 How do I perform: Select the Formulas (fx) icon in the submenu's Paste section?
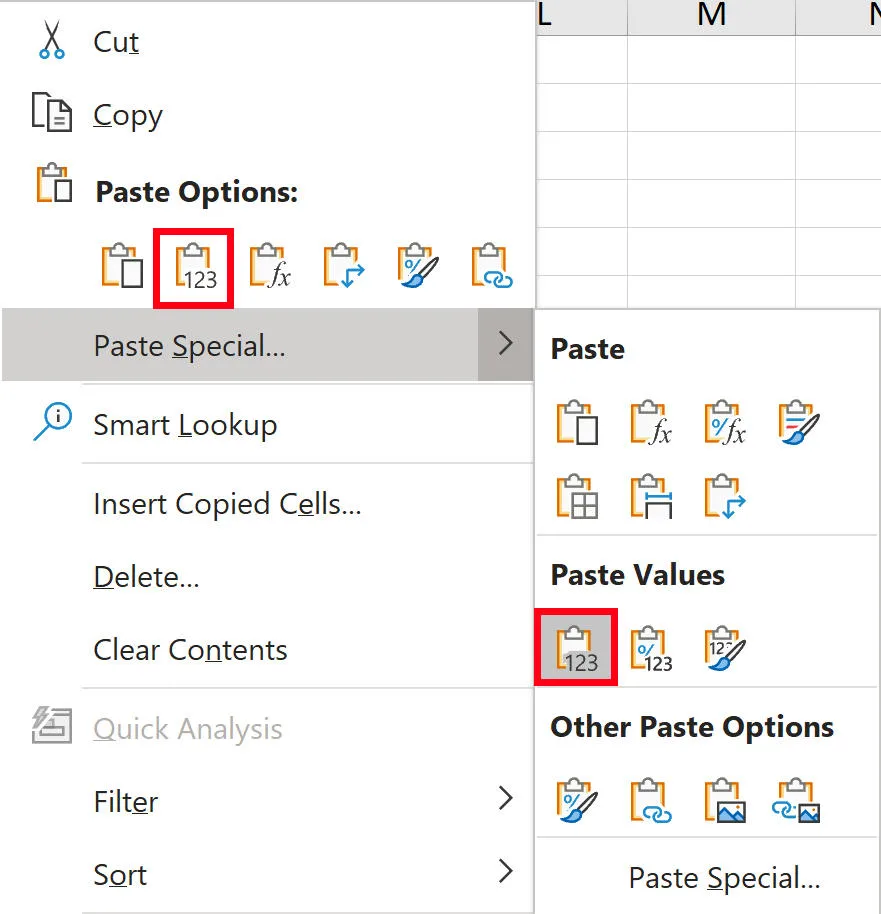point(651,423)
